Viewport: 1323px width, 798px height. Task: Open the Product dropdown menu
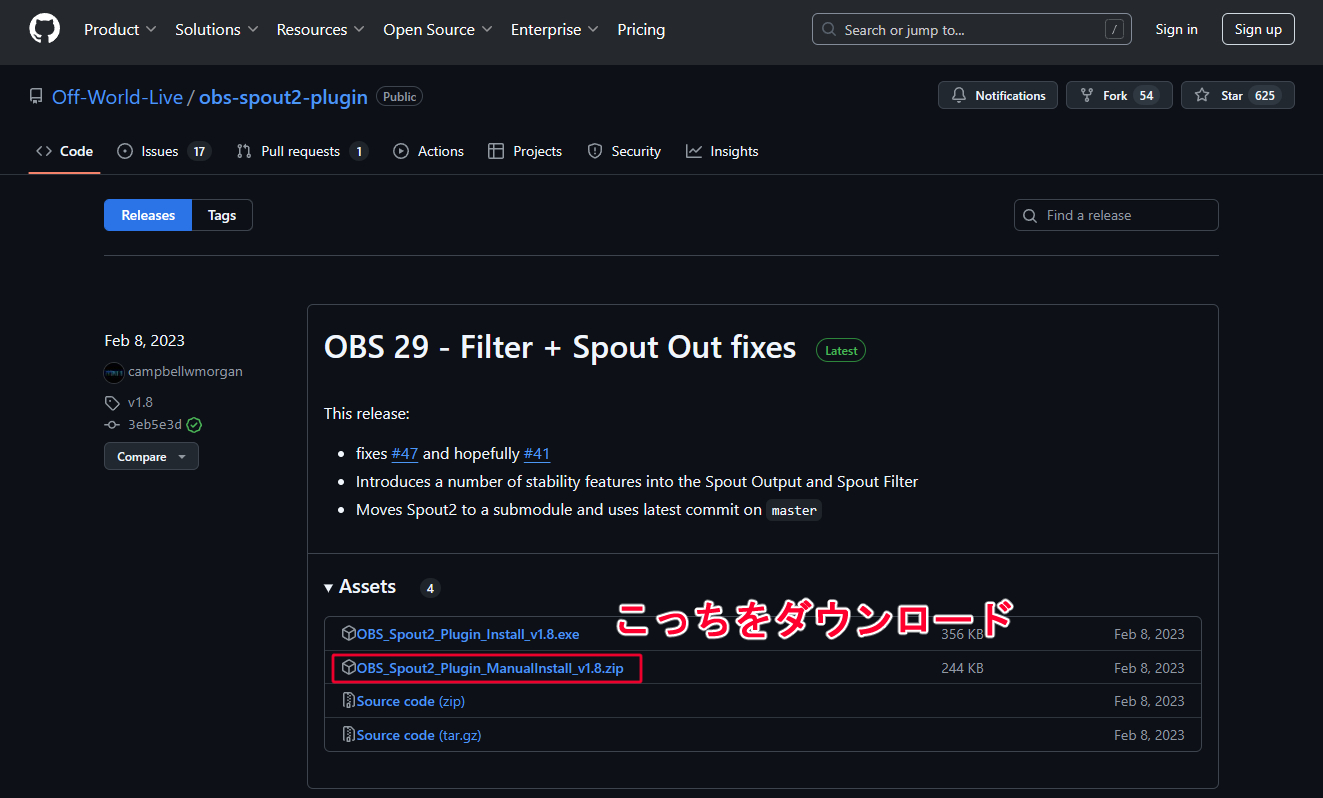click(x=120, y=30)
